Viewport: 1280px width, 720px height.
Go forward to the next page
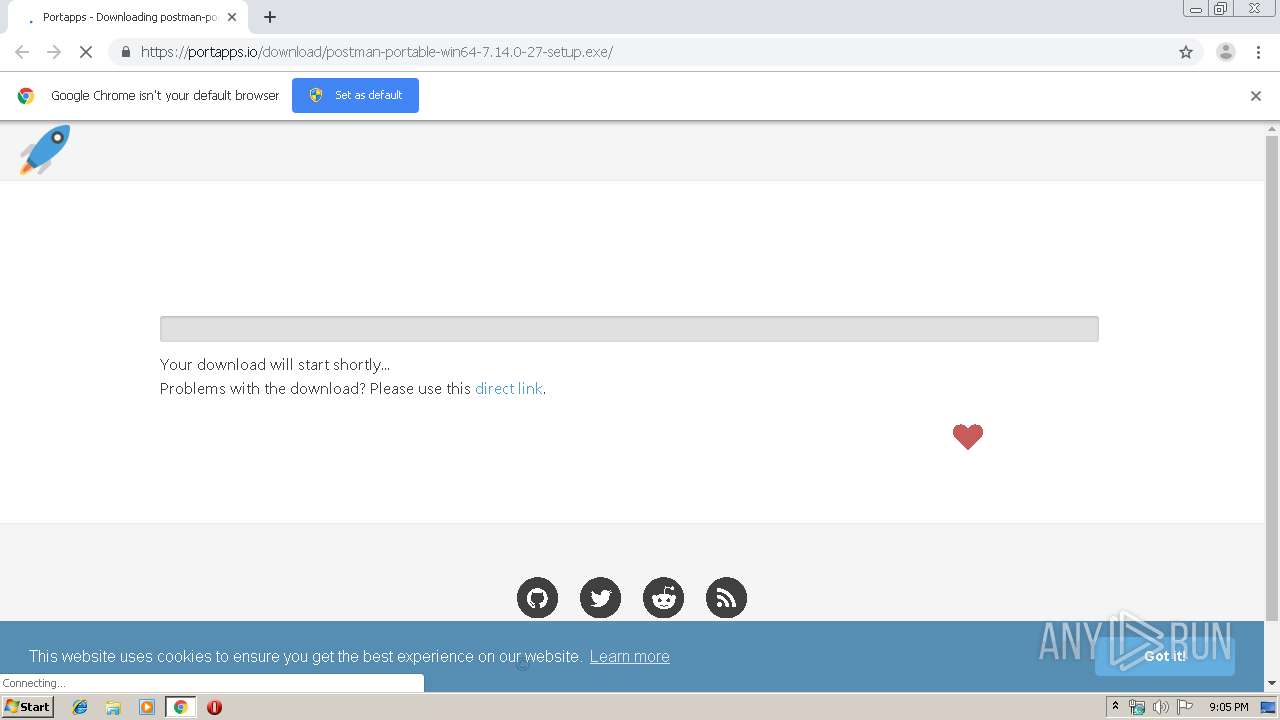pos(54,52)
